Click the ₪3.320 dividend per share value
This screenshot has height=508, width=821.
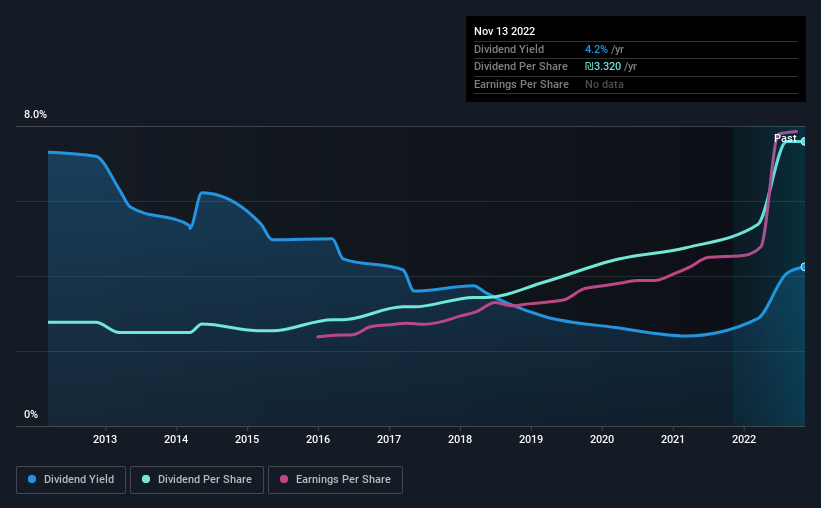pyautogui.click(x=607, y=66)
